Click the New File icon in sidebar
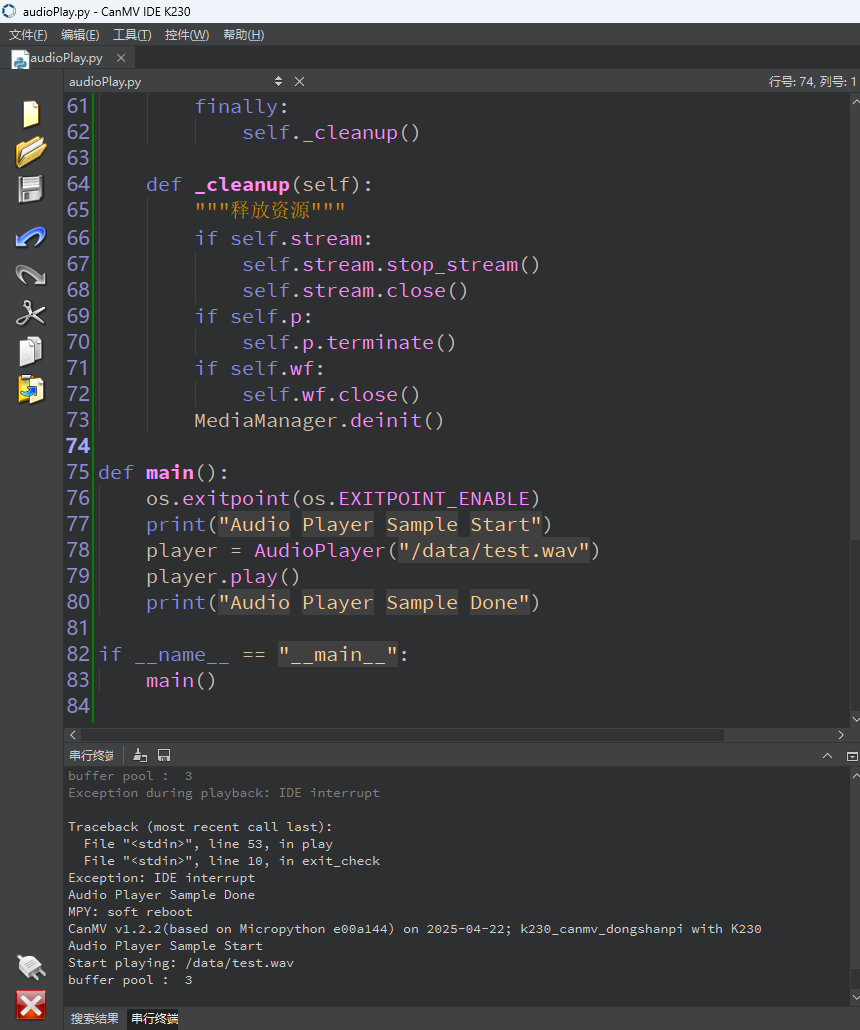 (31, 114)
